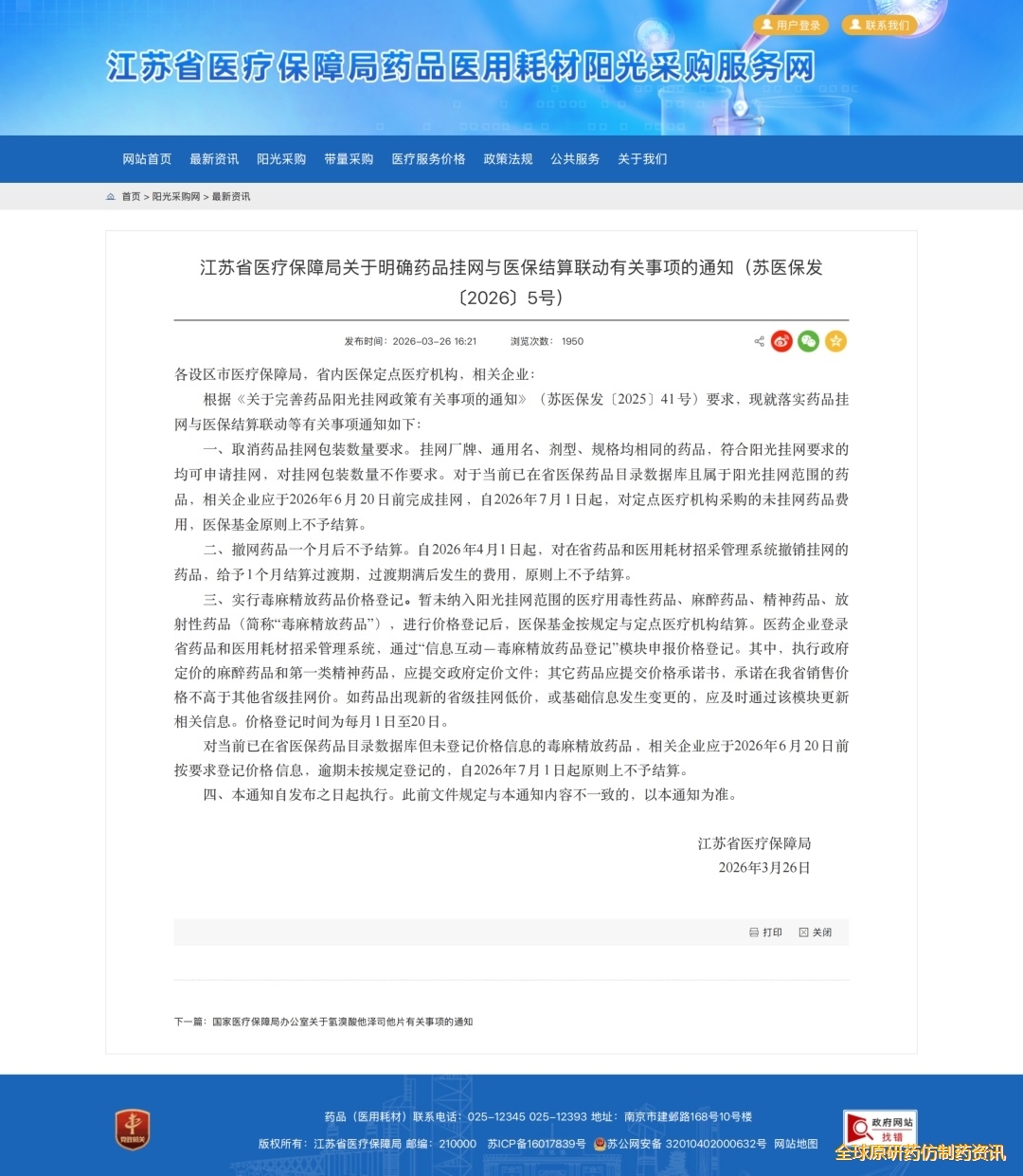Expand the 公共服务 navigation menu
Image resolution: width=1023 pixels, height=1176 pixels.
click(x=576, y=159)
